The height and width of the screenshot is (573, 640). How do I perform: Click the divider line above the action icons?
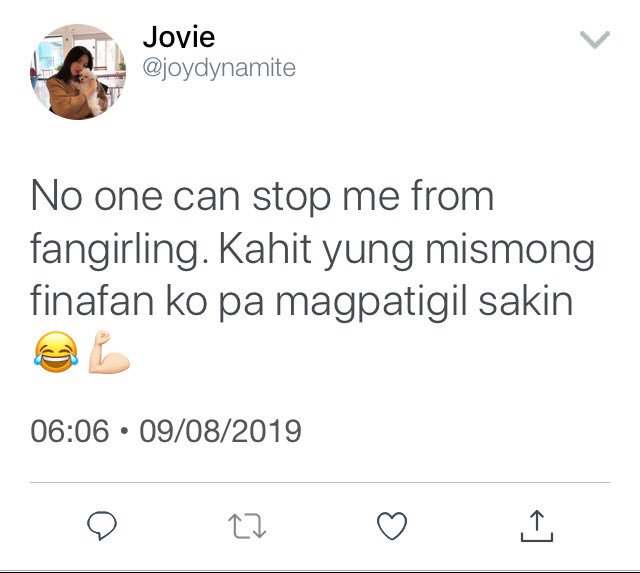click(320, 482)
